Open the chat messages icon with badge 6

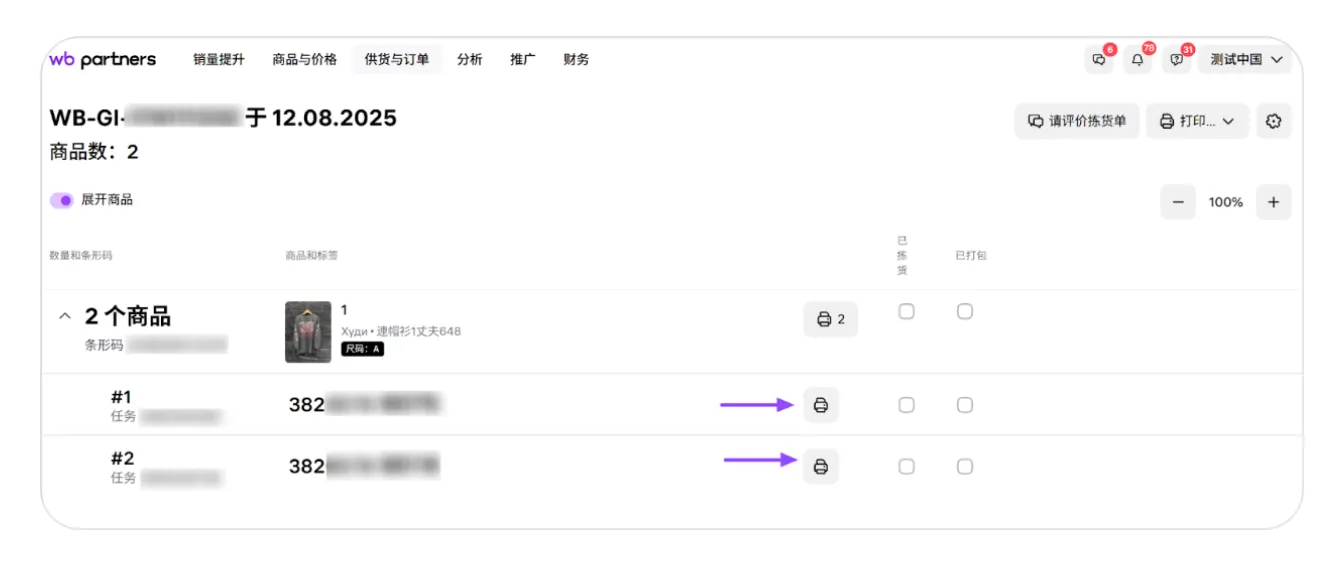pos(1099,60)
